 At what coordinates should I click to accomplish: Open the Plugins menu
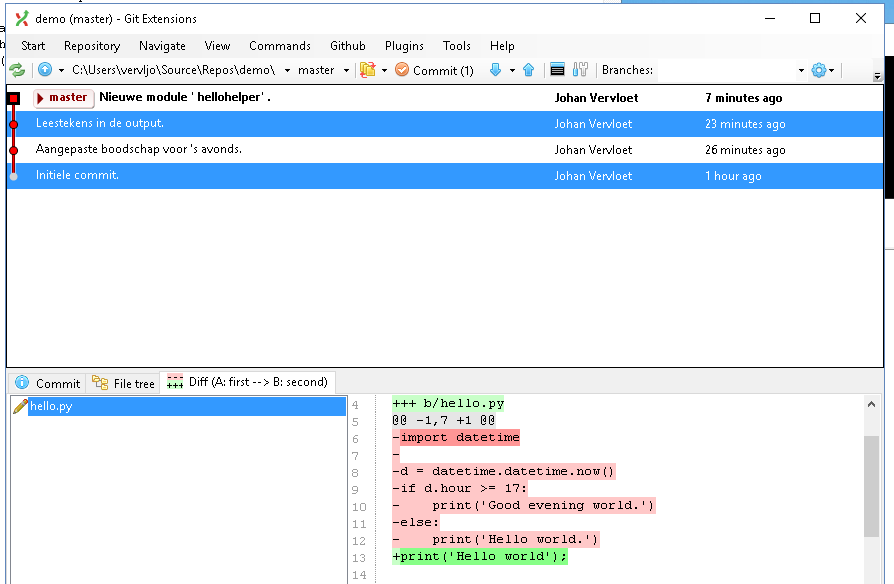404,46
